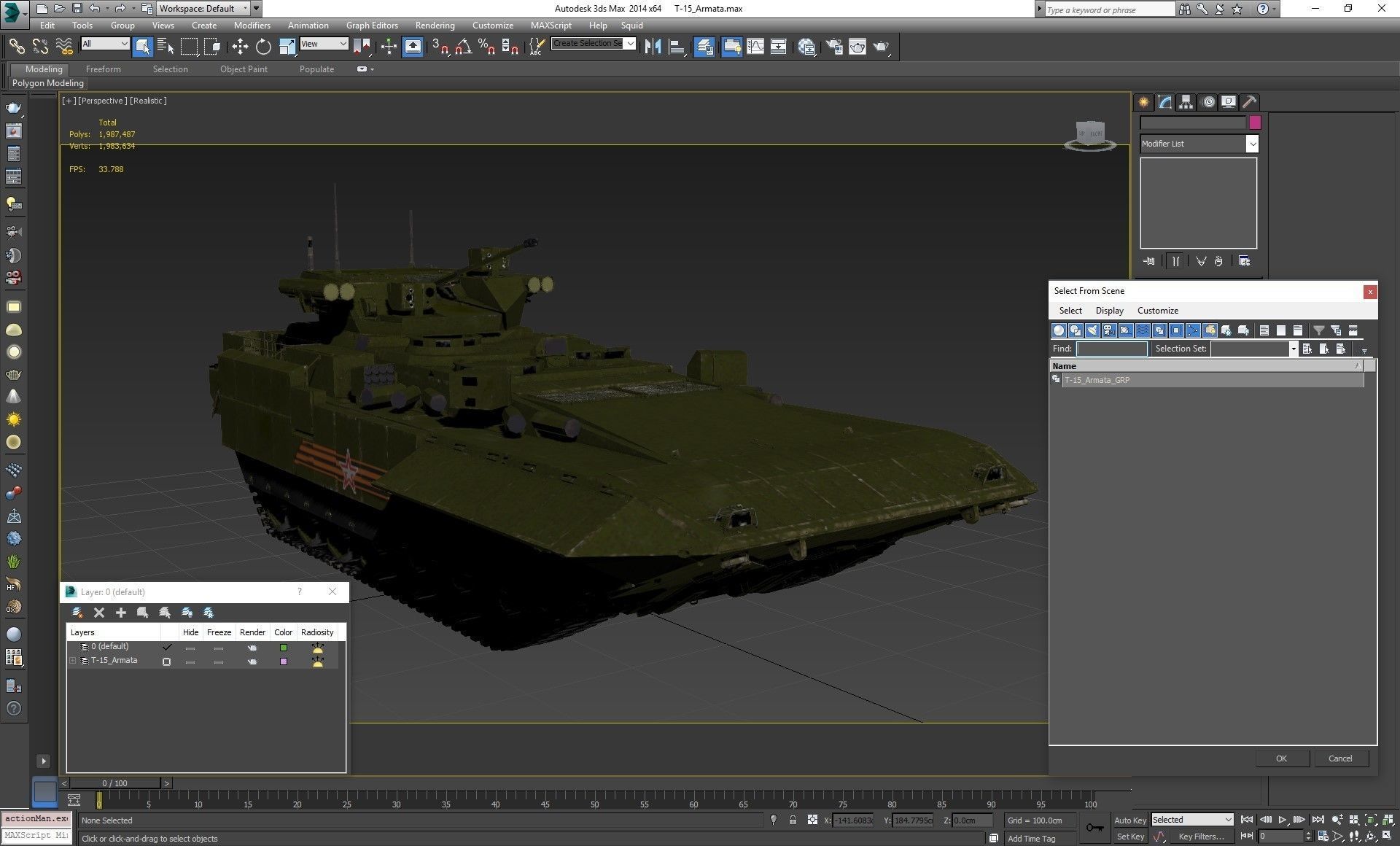1400x846 pixels.
Task: Click the Select by Name toolbar icon
Action: (x=166, y=47)
